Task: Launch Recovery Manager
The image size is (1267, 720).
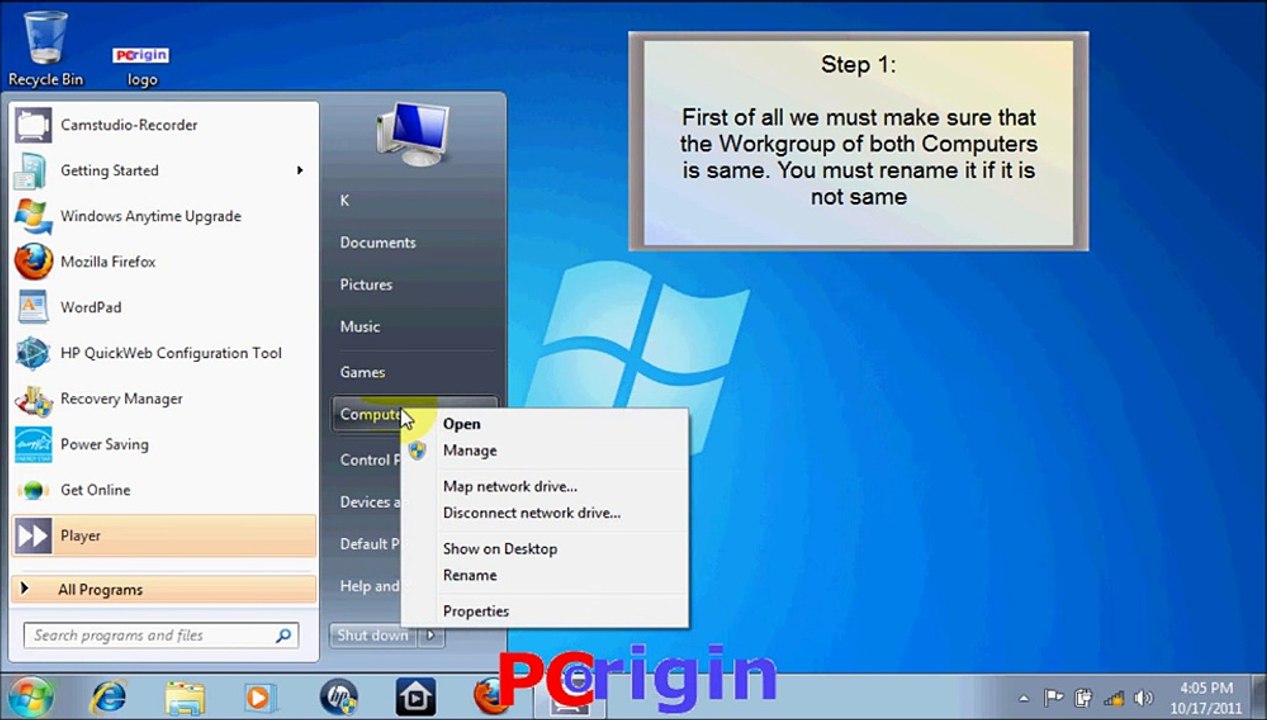Action: pos(164,399)
